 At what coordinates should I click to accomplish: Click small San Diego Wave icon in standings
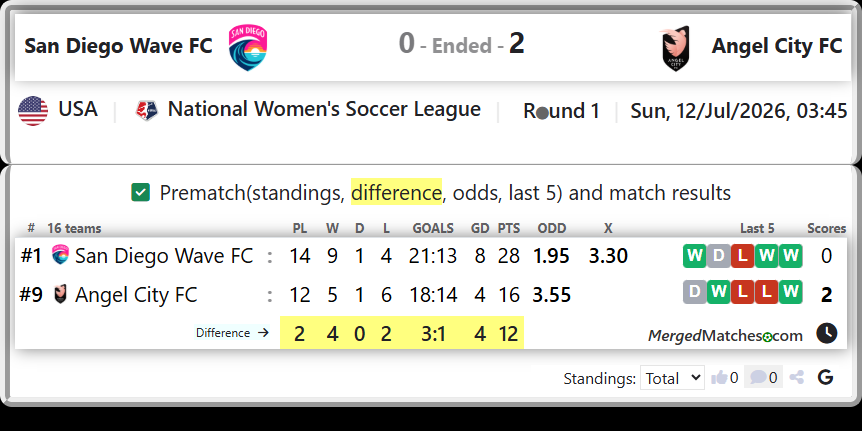tap(60, 255)
